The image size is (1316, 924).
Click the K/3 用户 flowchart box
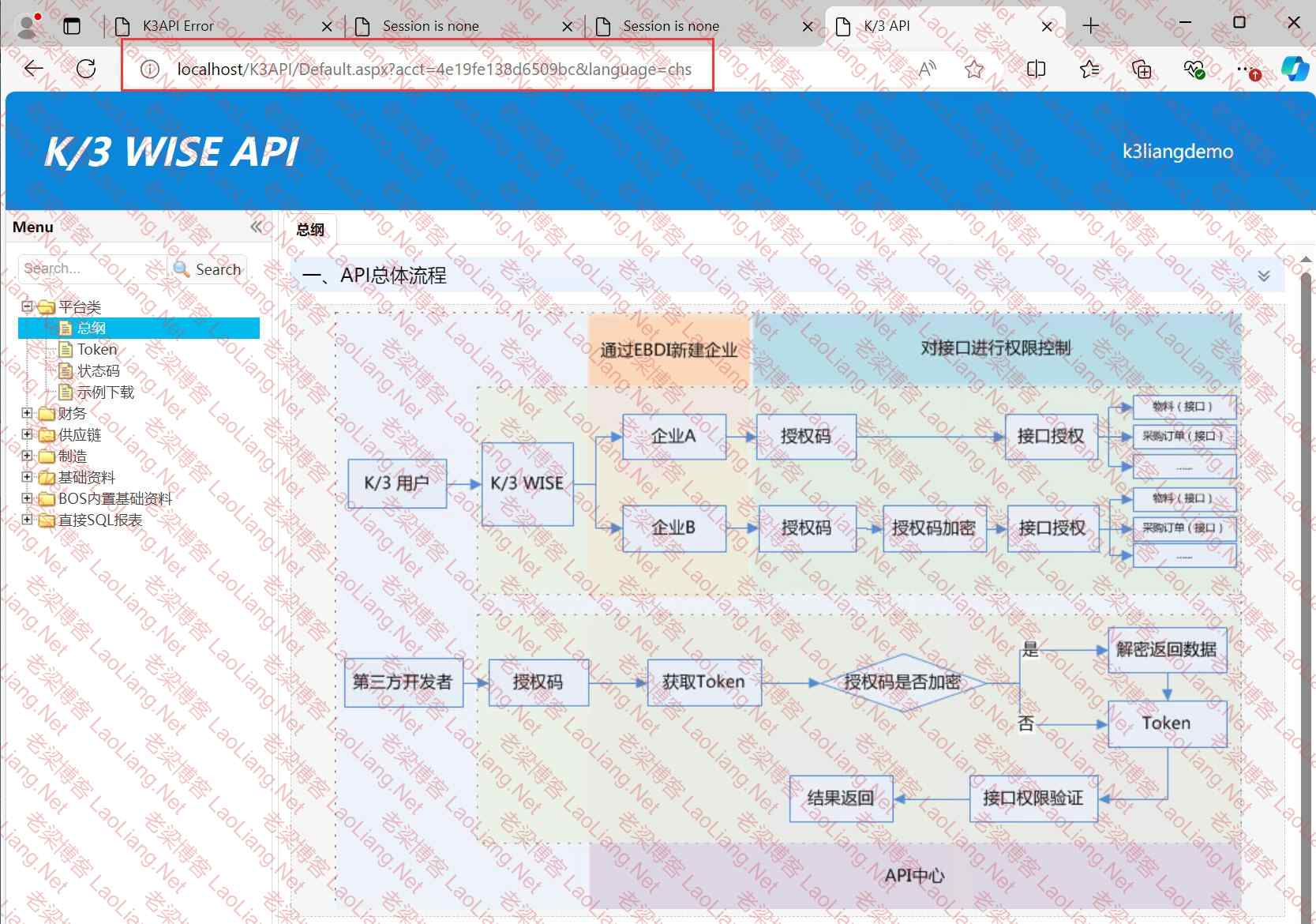[397, 483]
